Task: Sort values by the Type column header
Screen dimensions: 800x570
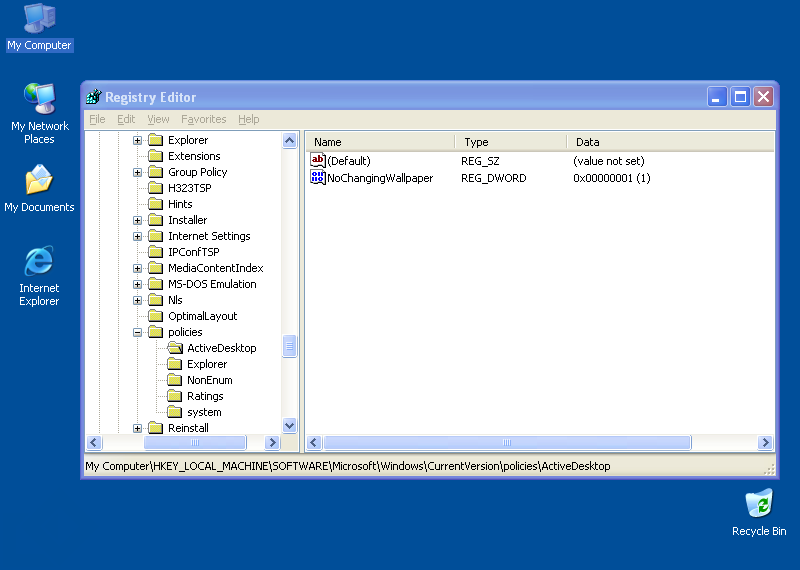Action: (x=510, y=142)
